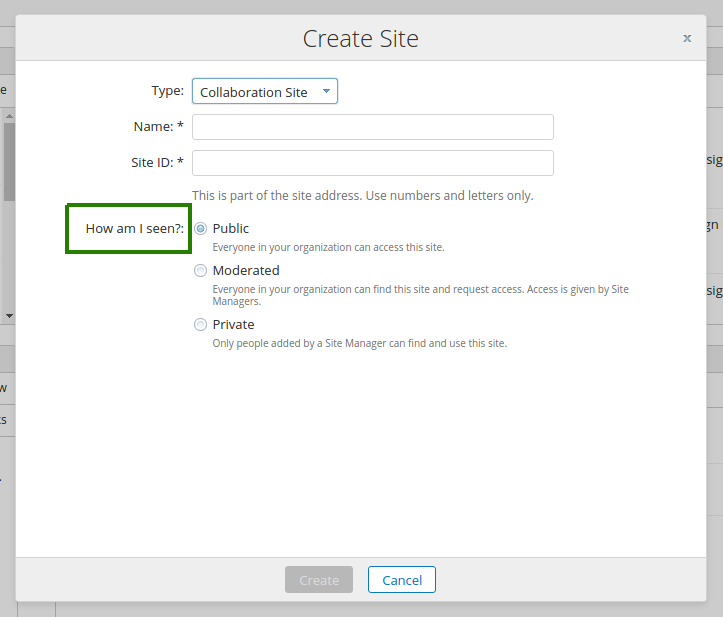Click the background list scrollbar thumb
This screenshot has width=723, height=617.
point(9,160)
